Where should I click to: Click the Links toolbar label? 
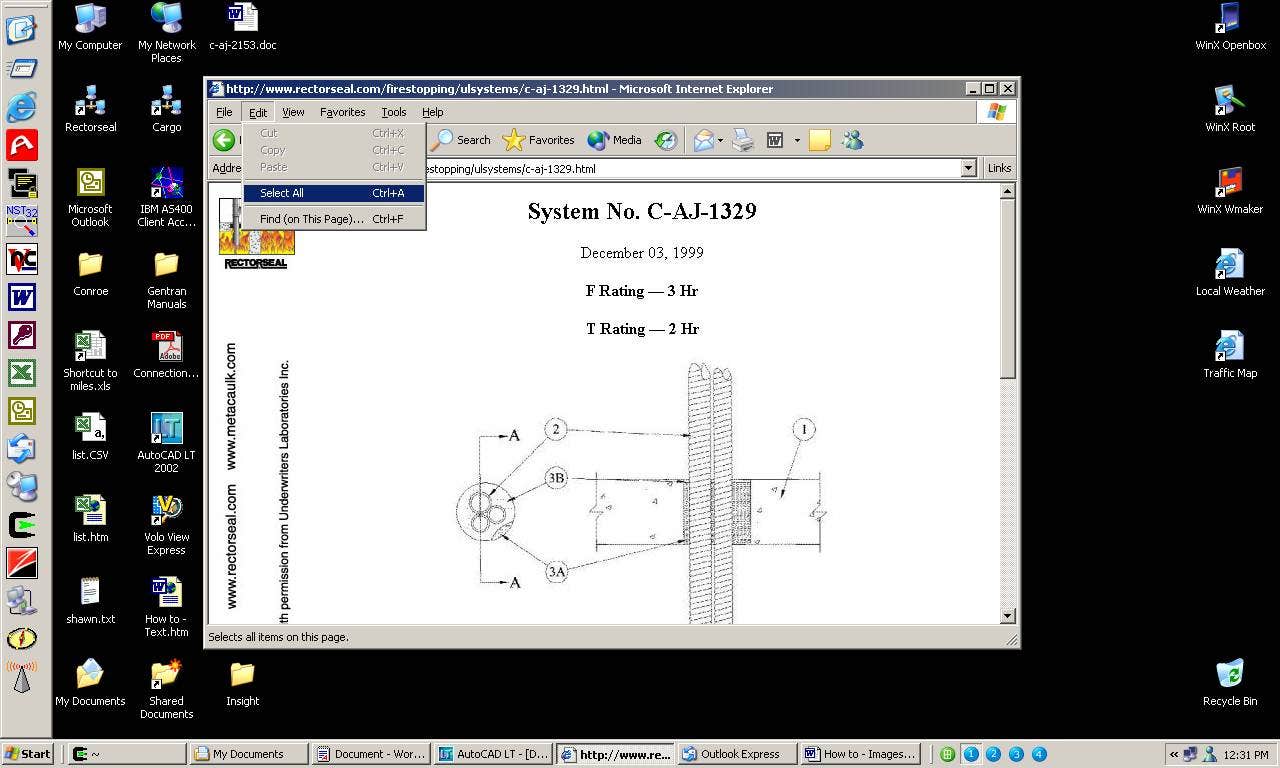[x=999, y=168]
